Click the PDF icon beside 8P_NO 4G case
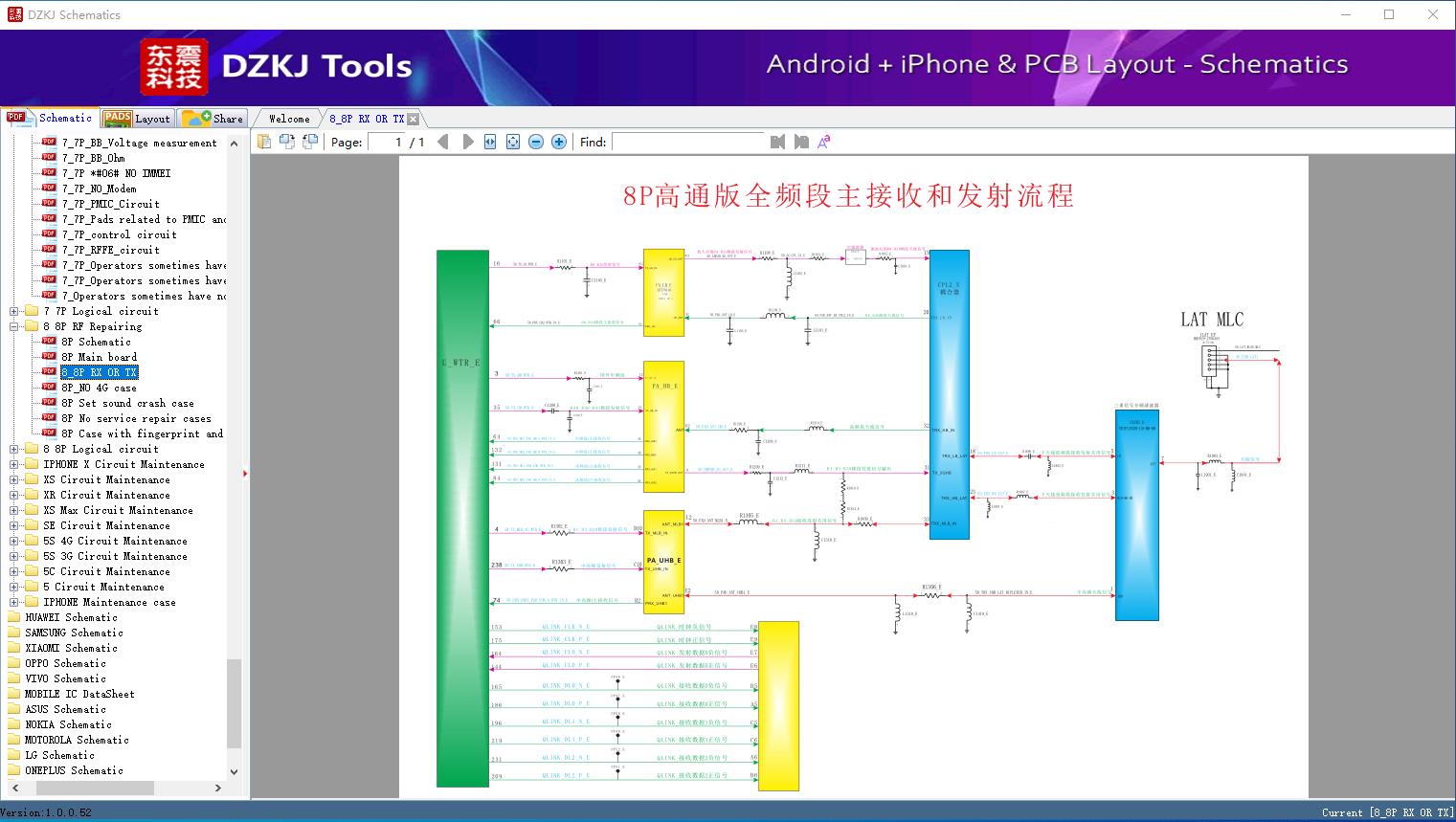The image size is (1456, 822). [x=50, y=387]
